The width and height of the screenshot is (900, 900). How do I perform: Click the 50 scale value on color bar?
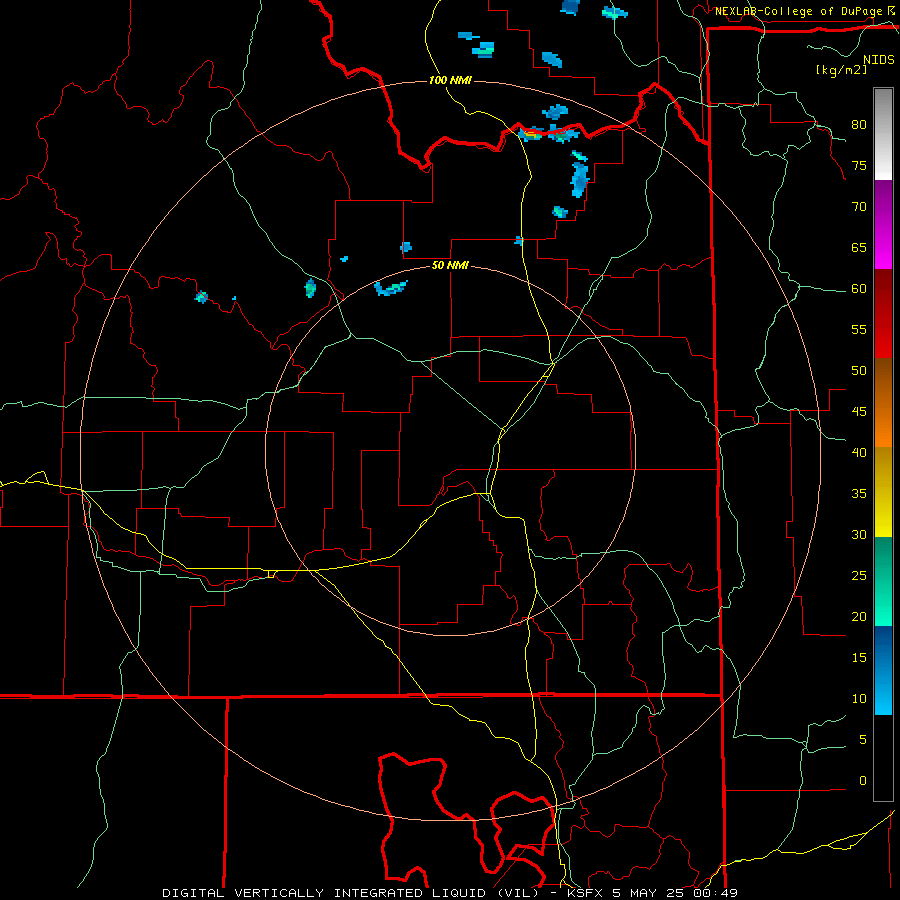(x=859, y=370)
